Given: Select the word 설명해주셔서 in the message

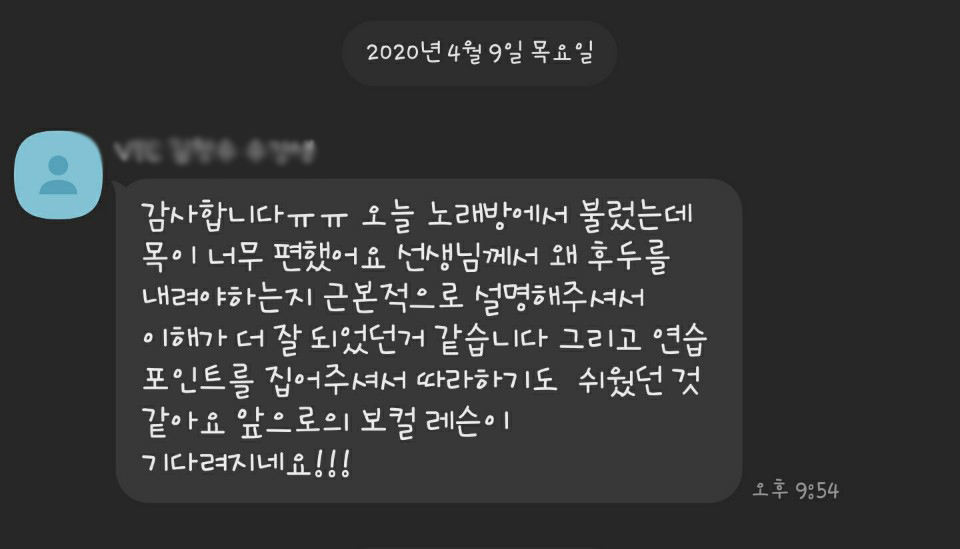Looking at the screenshot, I should (560, 298).
